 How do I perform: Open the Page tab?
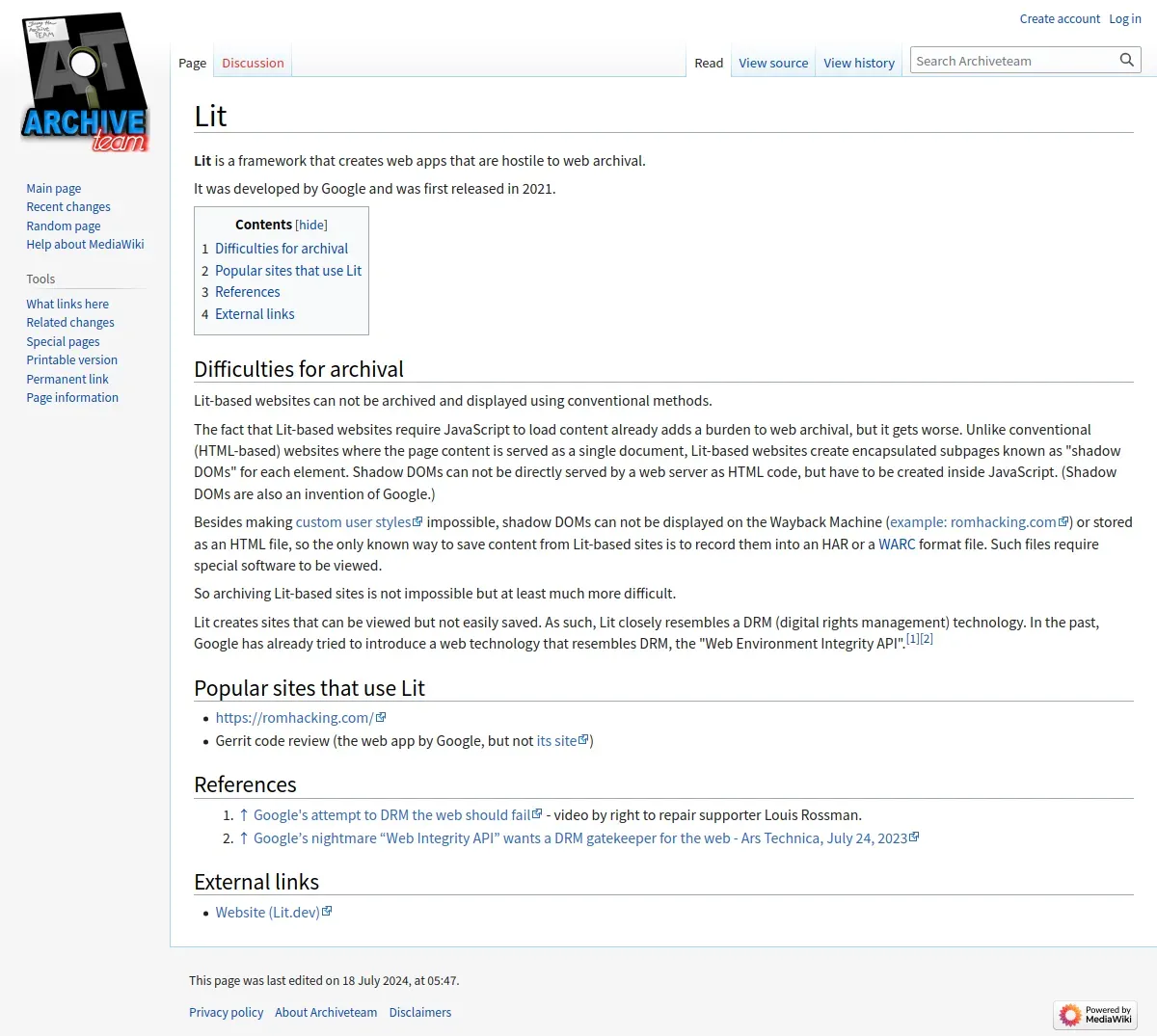tap(192, 63)
